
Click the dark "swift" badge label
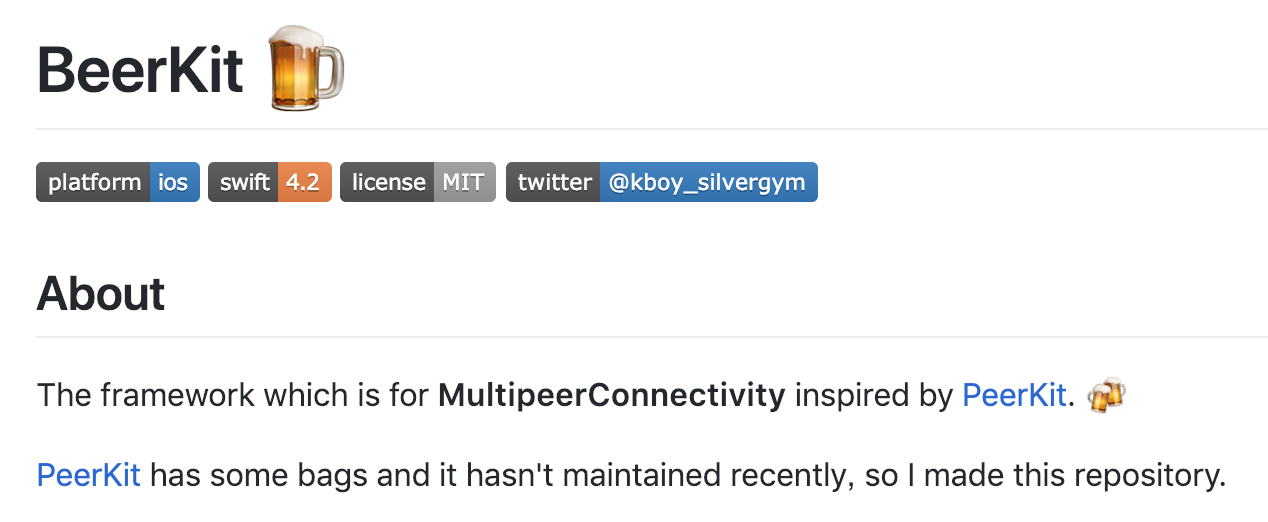[244, 182]
